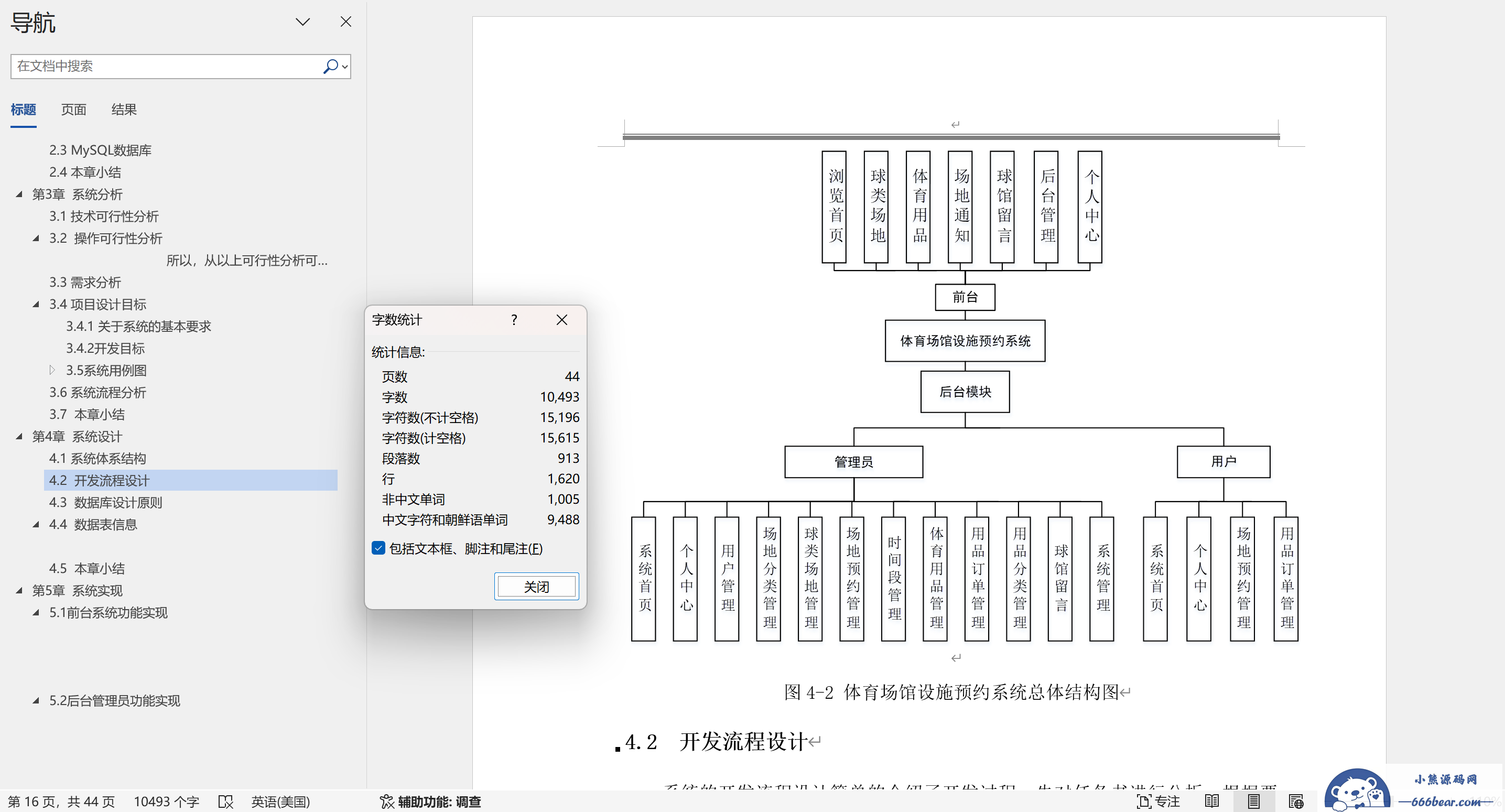Click the 关闭 button

click(x=536, y=587)
